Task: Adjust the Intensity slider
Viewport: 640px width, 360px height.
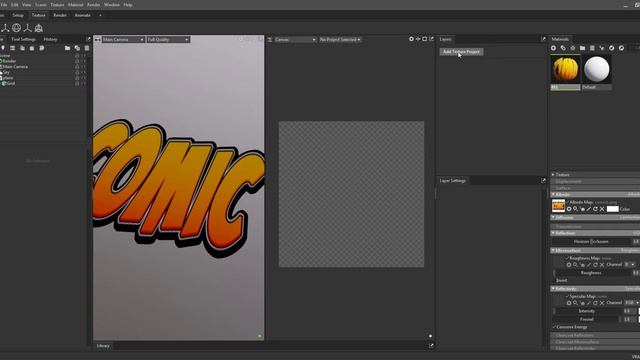Action: click(x=587, y=311)
